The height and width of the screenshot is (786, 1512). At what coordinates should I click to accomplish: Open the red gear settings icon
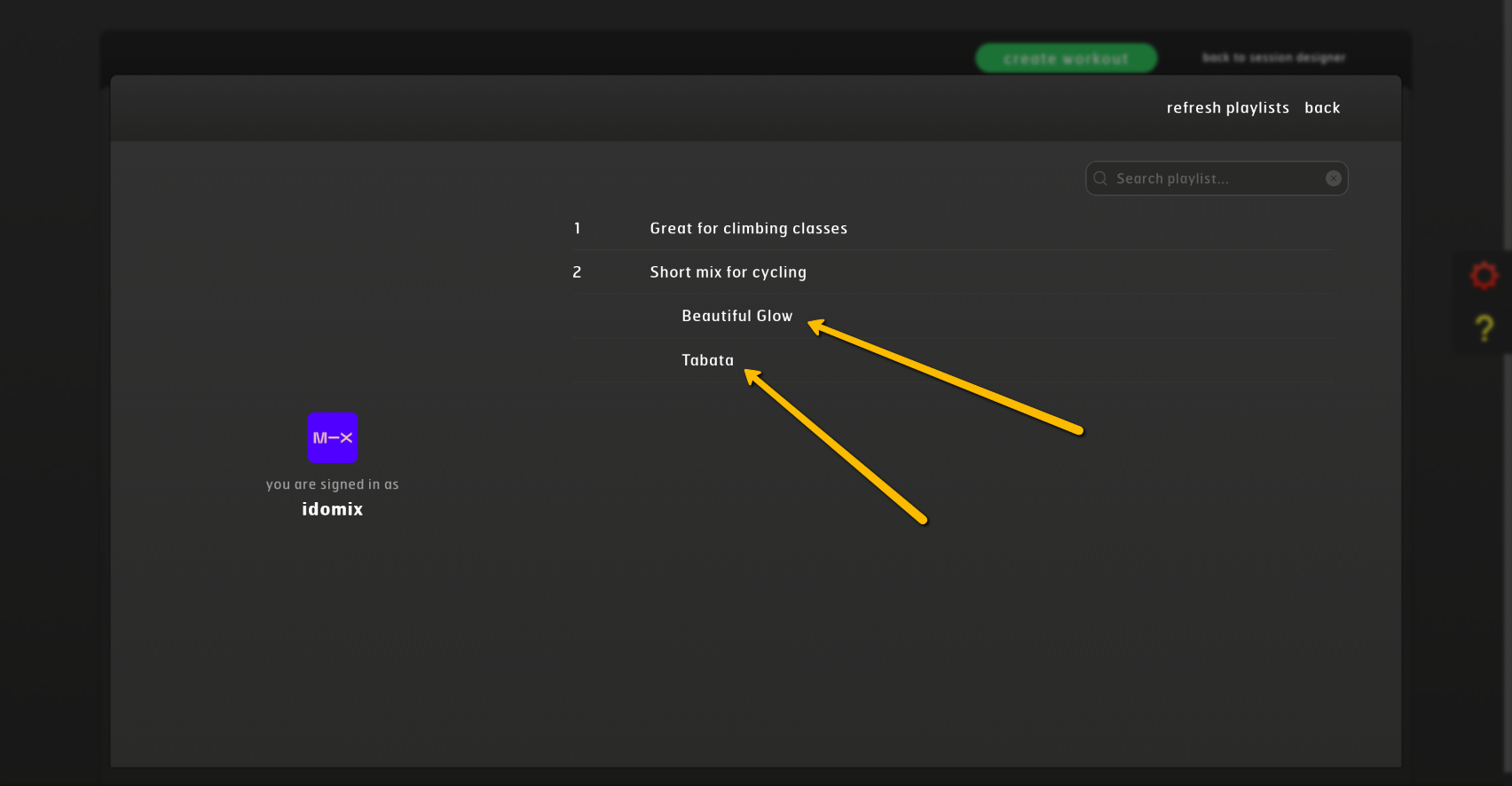(x=1484, y=276)
